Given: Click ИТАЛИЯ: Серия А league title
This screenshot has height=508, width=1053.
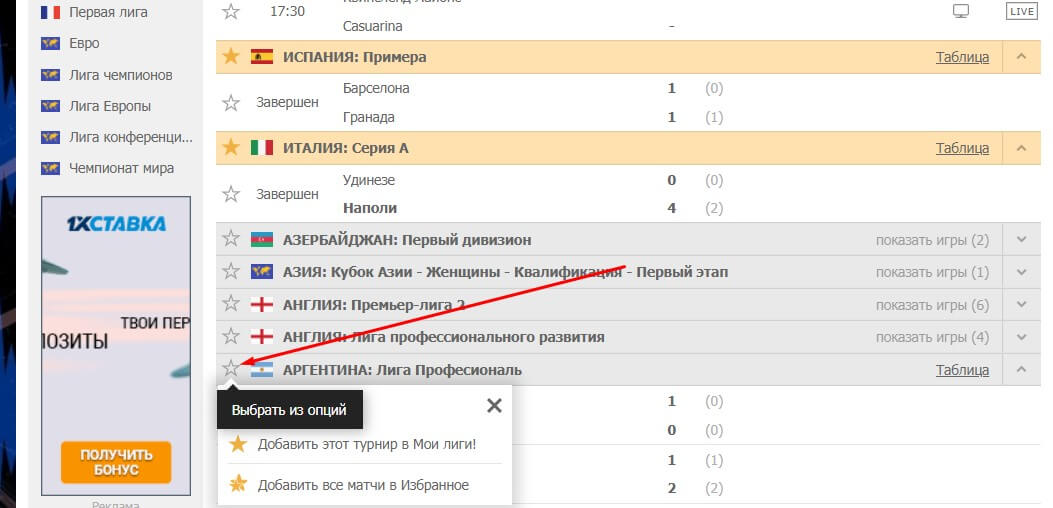Looking at the screenshot, I should tap(346, 149).
